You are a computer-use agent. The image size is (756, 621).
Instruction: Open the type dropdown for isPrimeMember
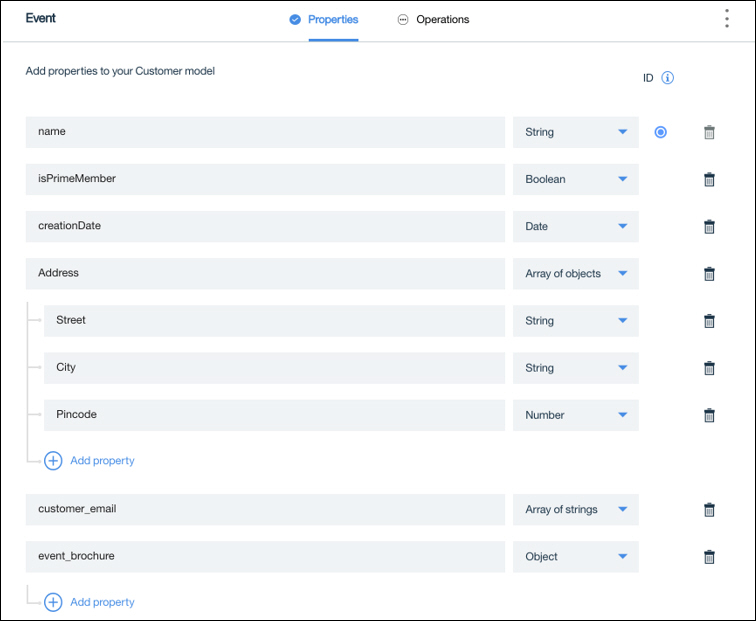(576, 179)
